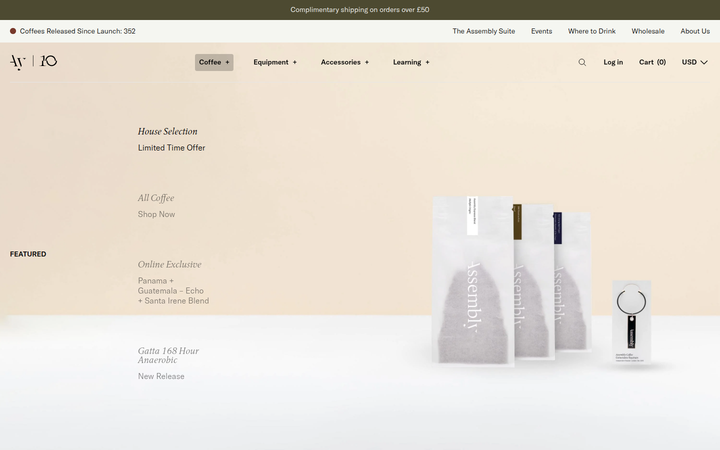720x450 pixels.
Task: Open the Online Exclusive heading
Action: pos(169,264)
